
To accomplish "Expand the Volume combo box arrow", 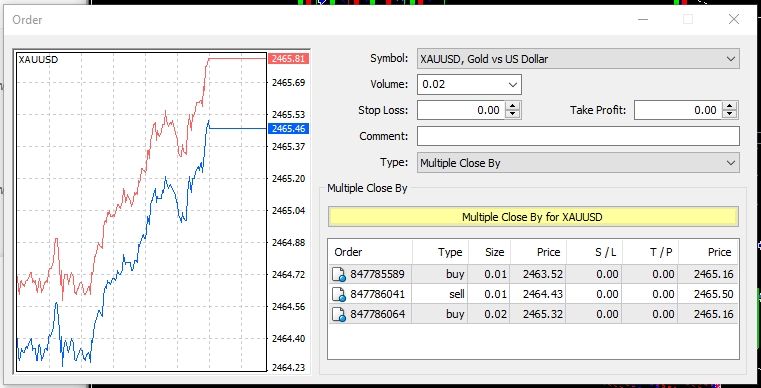I will (513, 84).
